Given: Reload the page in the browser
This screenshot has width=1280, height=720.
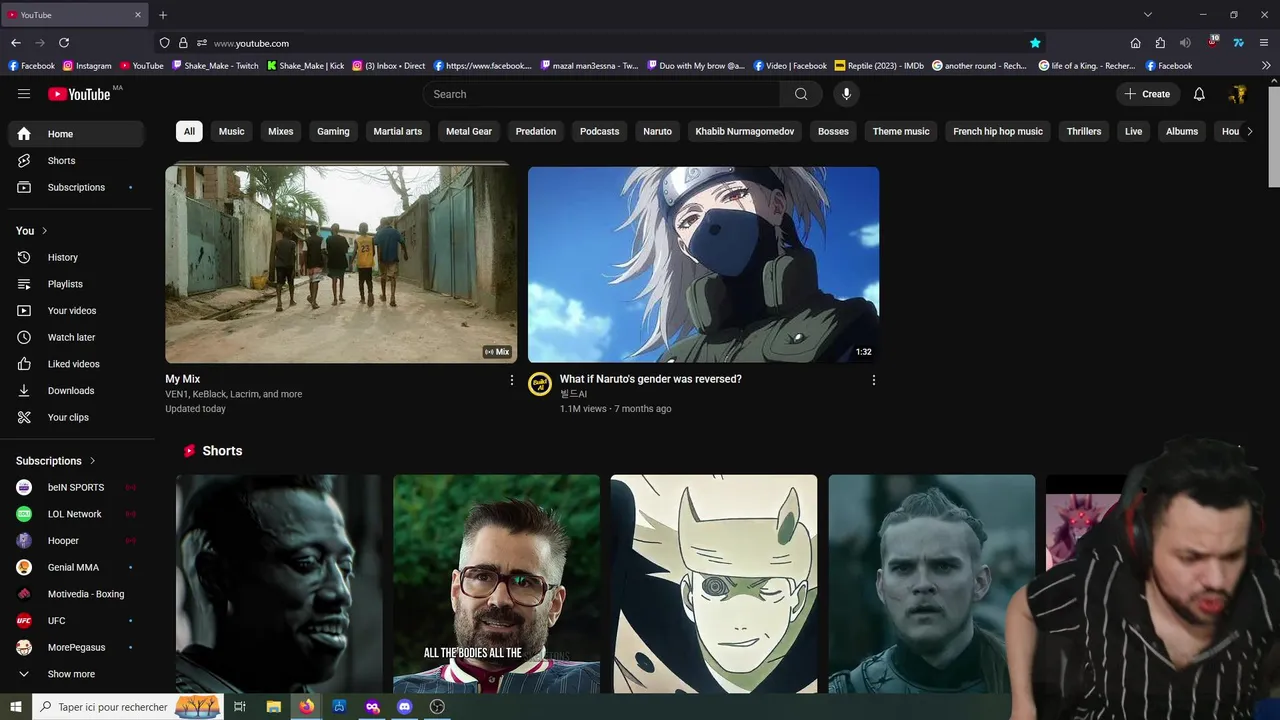Looking at the screenshot, I should pos(64,43).
